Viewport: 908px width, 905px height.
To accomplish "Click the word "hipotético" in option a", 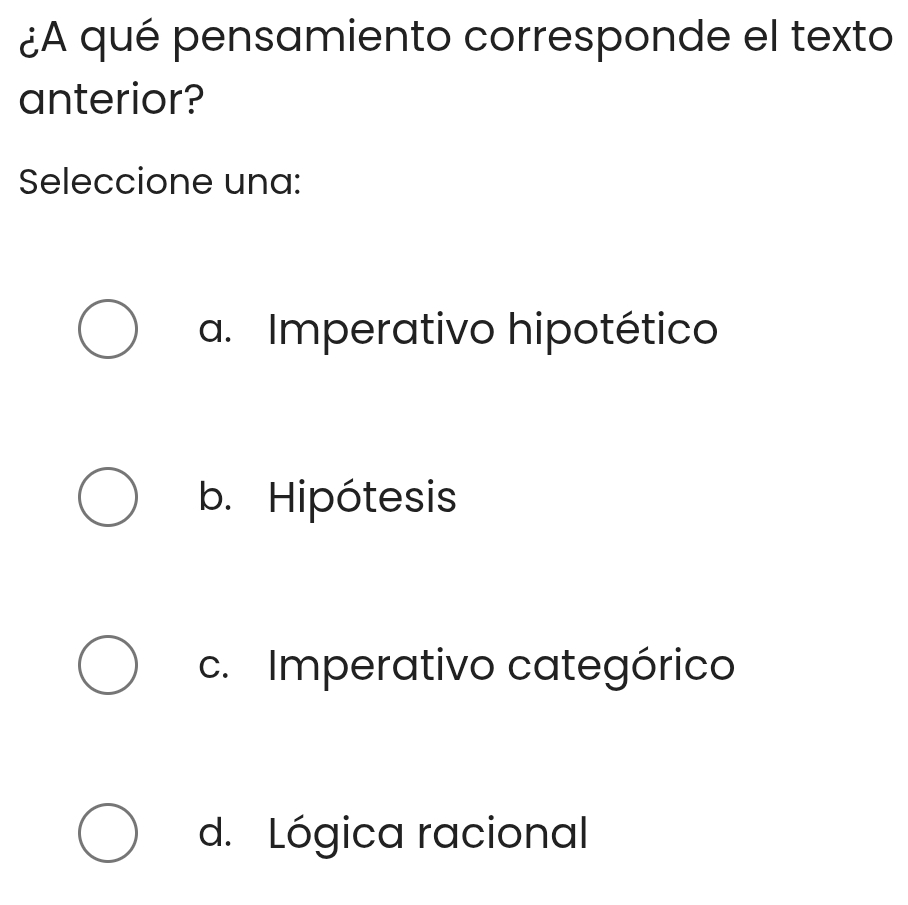I will (x=613, y=329).
